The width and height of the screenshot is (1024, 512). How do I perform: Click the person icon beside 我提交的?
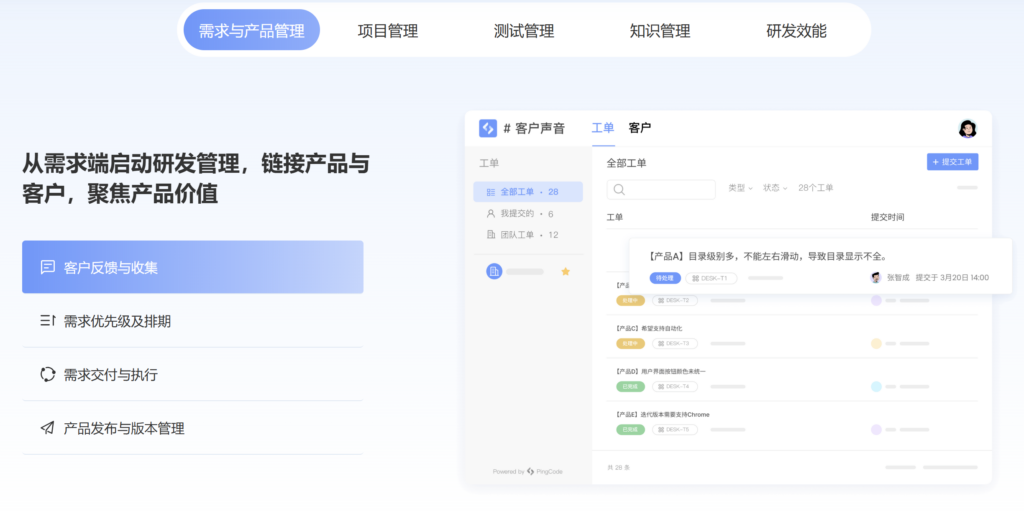(490, 214)
